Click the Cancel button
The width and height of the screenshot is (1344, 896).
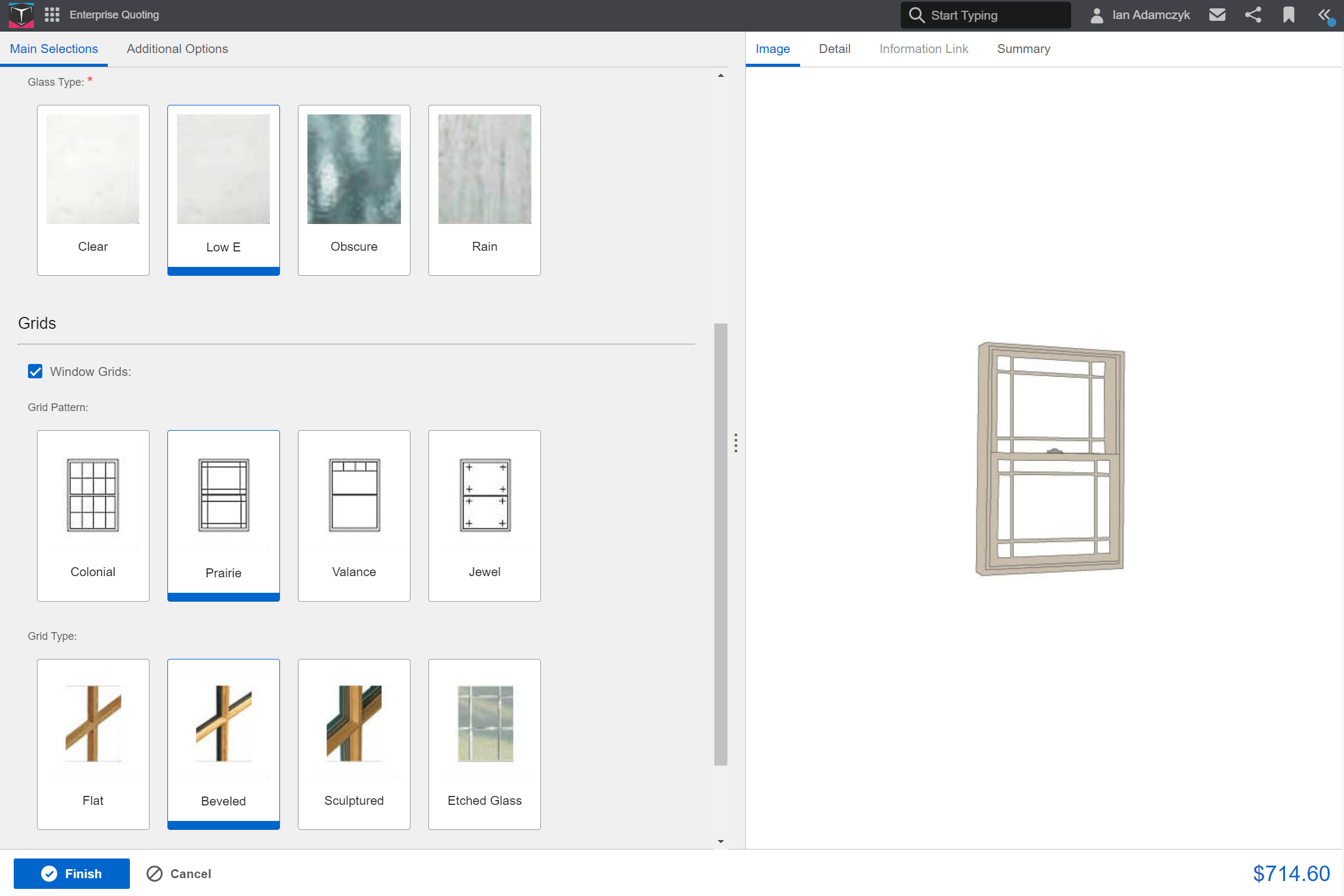coord(179,873)
